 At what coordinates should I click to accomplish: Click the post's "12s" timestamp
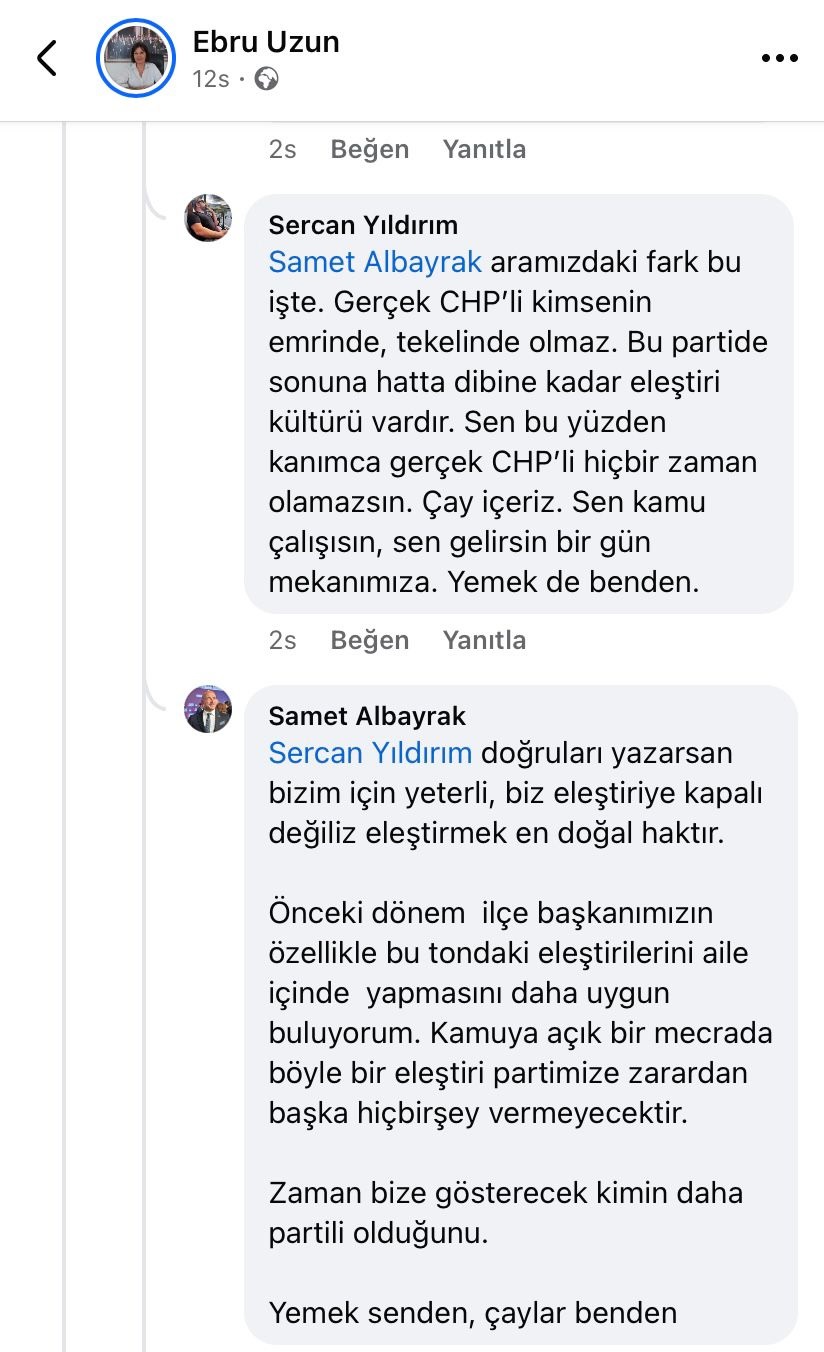(x=211, y=79)
